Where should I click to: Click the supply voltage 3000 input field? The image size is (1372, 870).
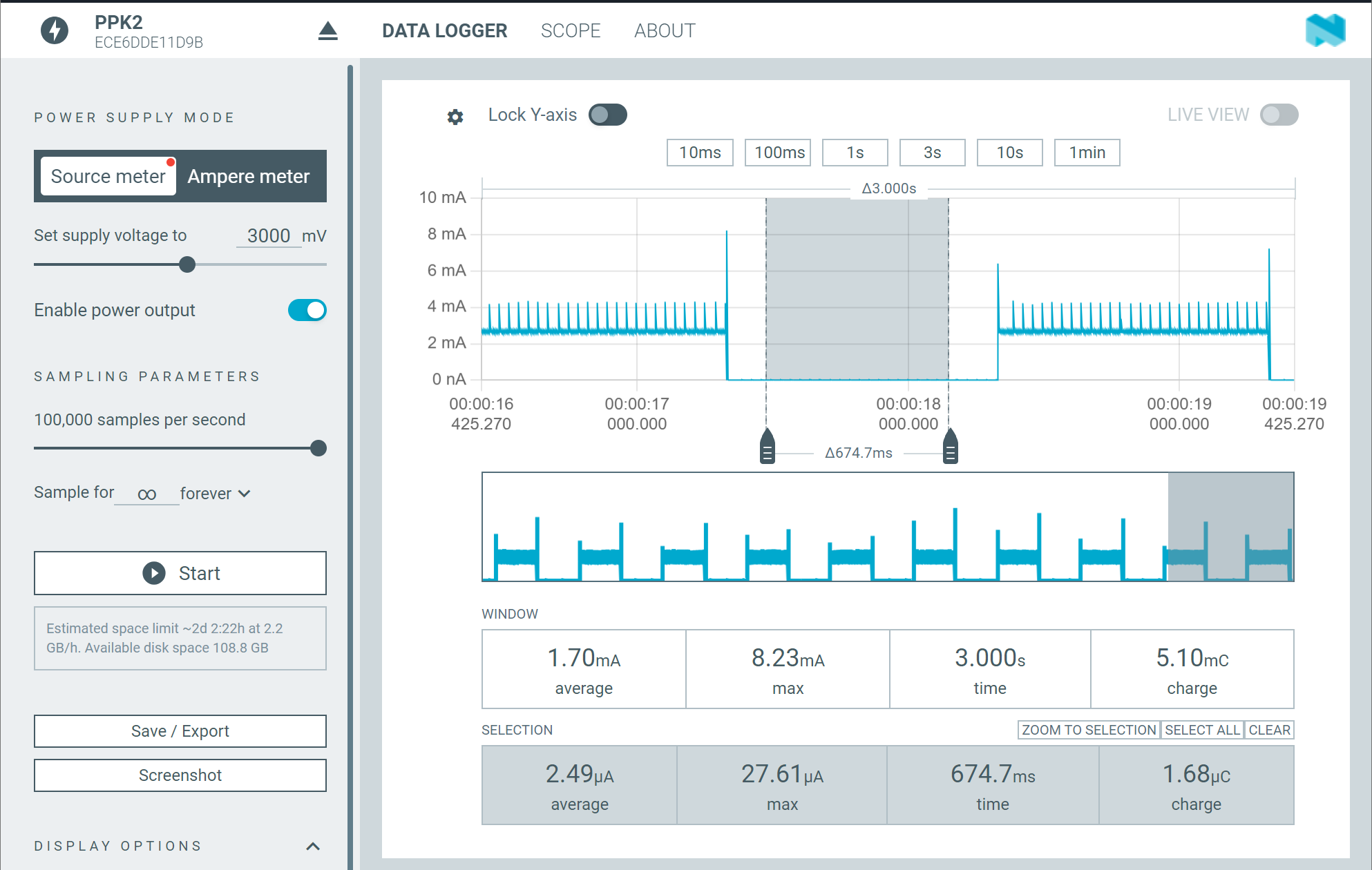point(268,236)
